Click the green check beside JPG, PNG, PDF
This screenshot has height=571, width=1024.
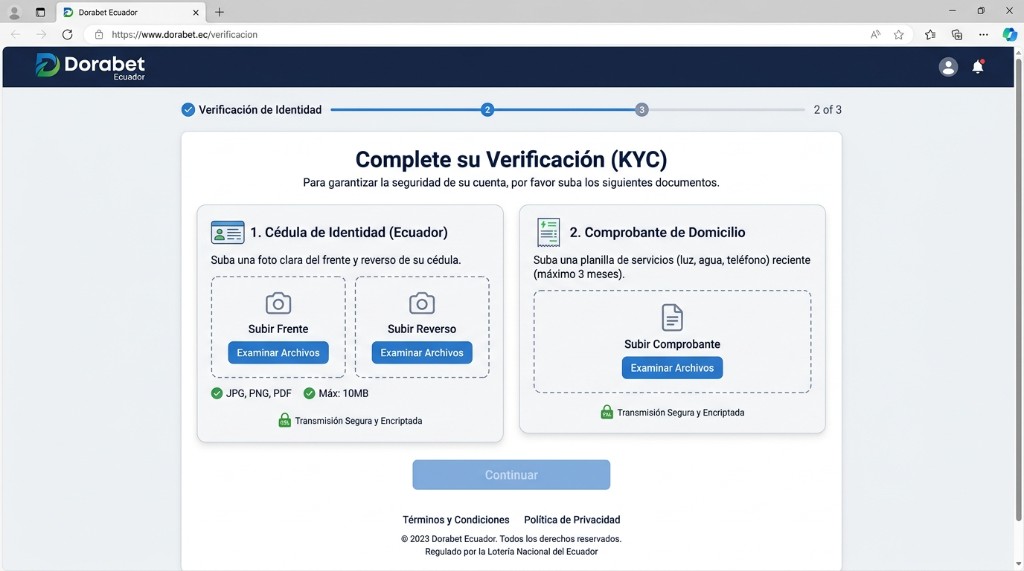tap(217, 393)
